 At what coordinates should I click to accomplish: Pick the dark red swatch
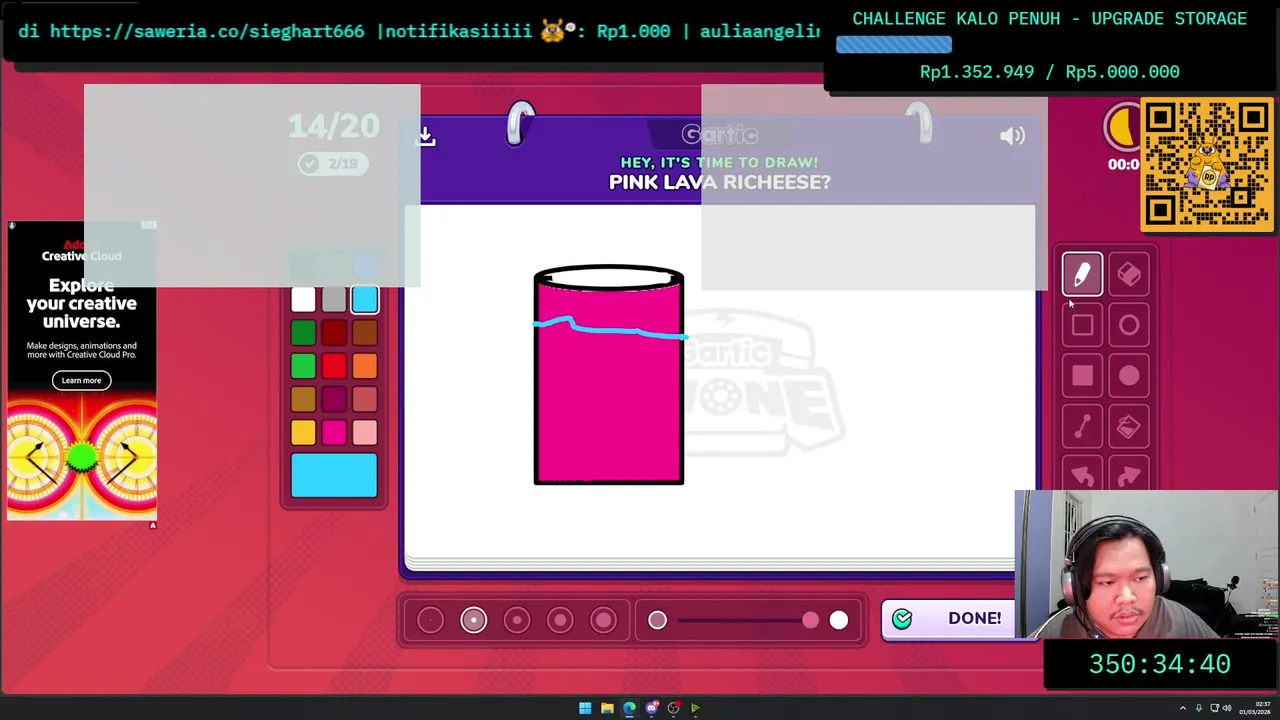click(x=334, y=333)
